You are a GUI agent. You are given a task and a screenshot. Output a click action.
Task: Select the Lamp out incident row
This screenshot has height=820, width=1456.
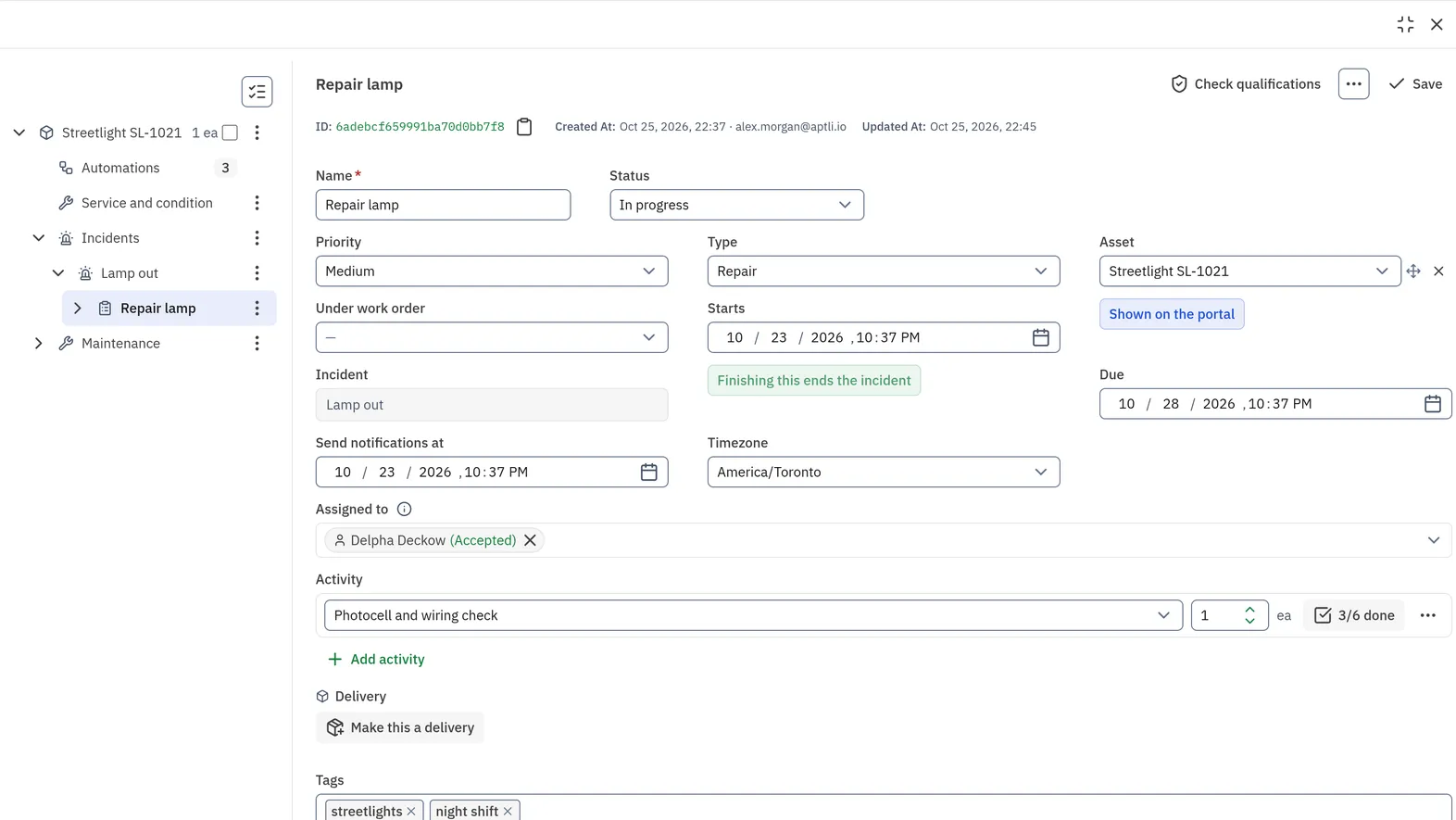130,273
